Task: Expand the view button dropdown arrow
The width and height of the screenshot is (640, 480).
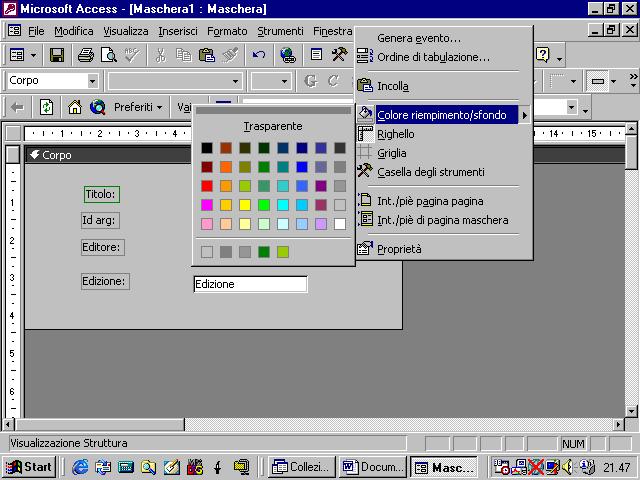Action: pos(33,55)
